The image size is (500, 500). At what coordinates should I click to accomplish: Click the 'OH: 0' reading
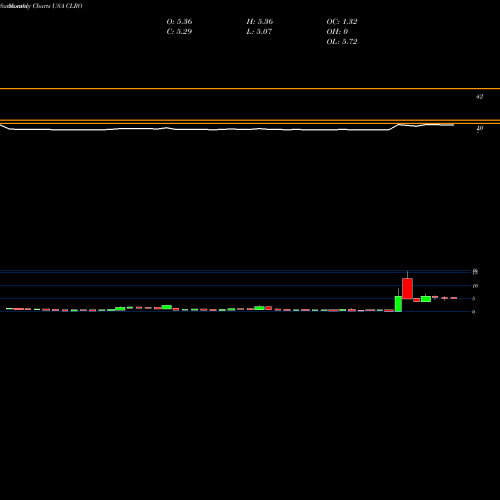337,32
